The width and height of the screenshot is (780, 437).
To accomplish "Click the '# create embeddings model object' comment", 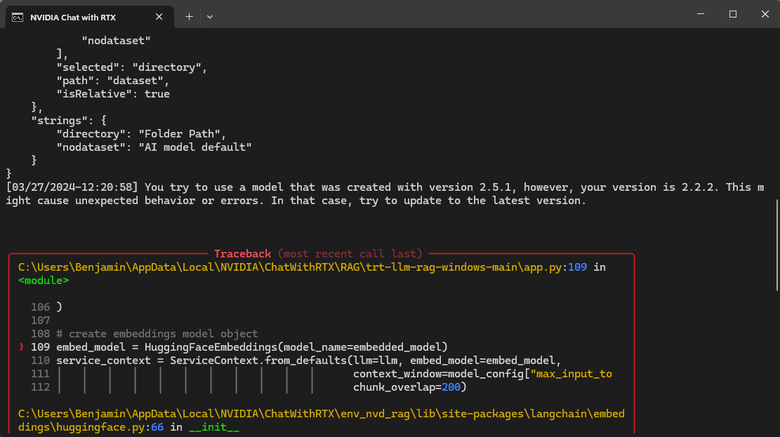I will click(157, 333).
